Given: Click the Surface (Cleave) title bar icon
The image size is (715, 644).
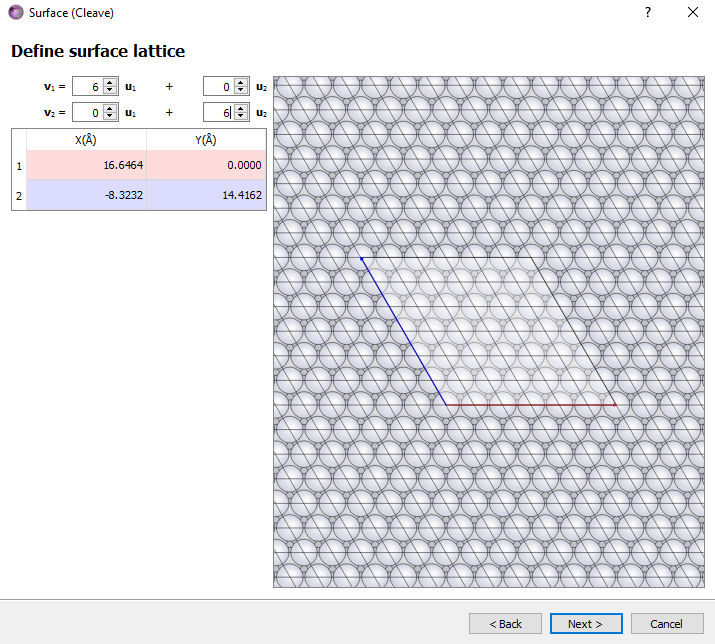Looking at the screenshot, I should click(x=16, y=12).
